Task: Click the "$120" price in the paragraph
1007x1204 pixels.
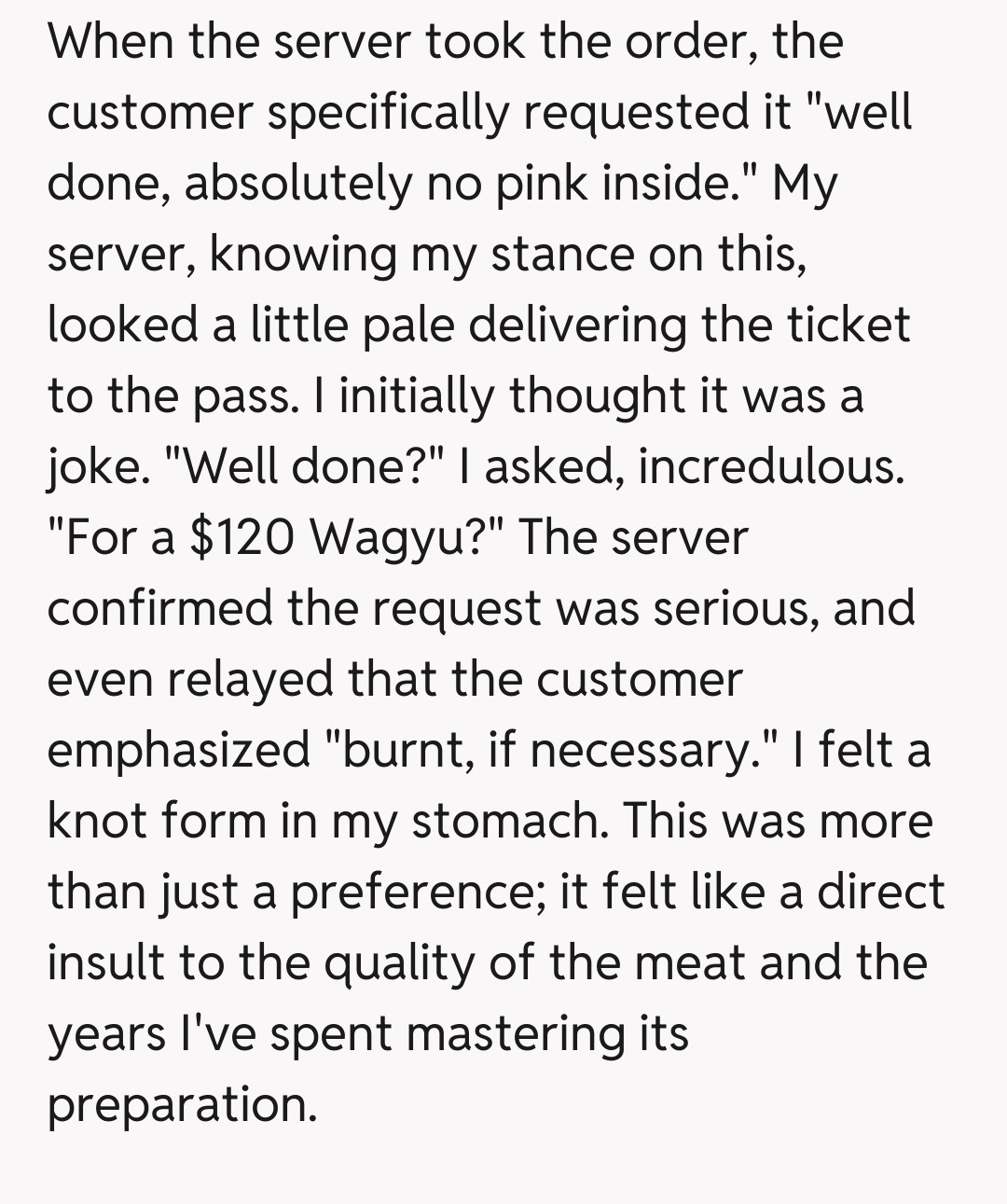Action: point(241,537)
